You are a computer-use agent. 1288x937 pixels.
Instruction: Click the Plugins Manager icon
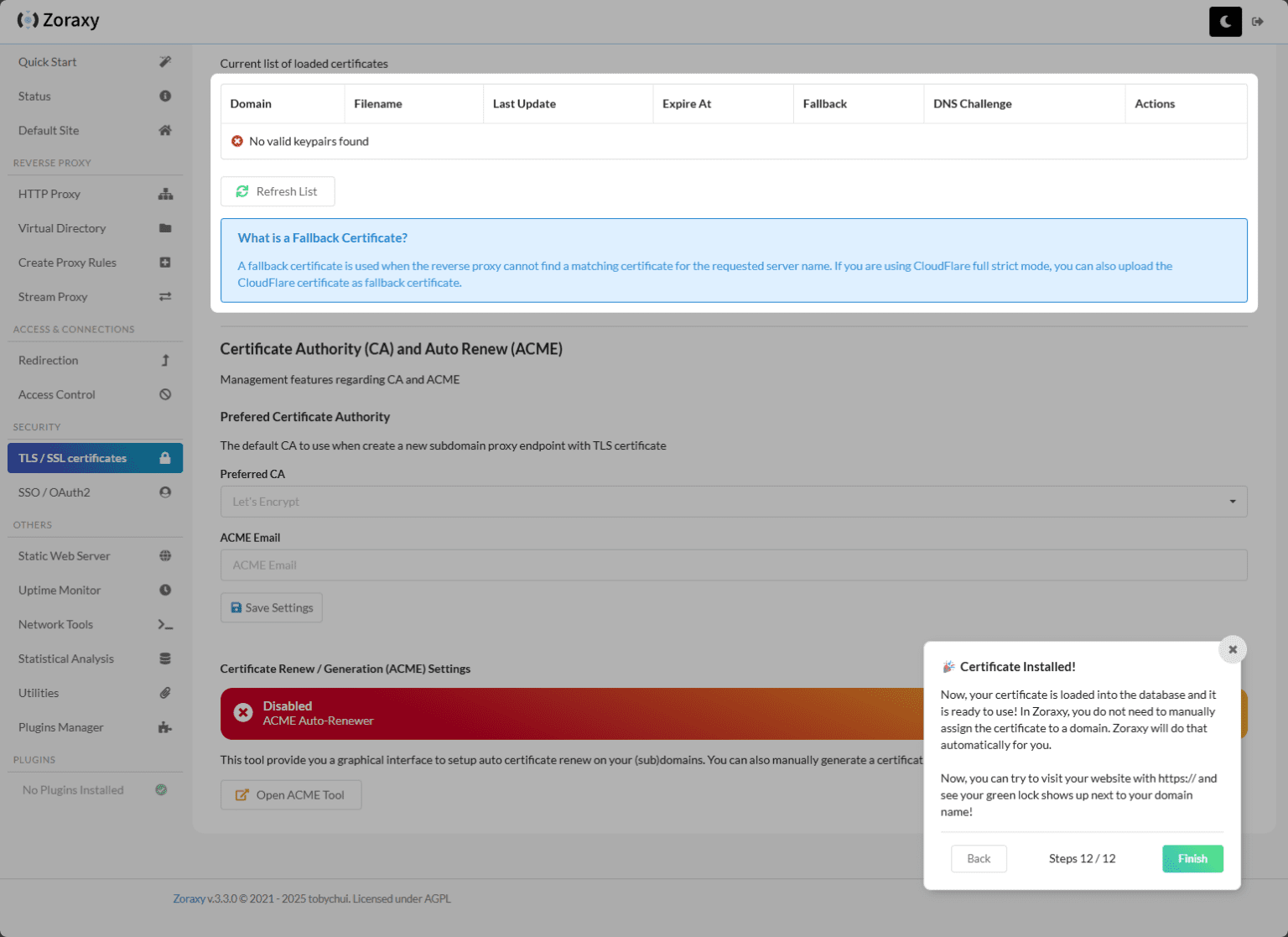pyautogui.click(x=165, y=727)
